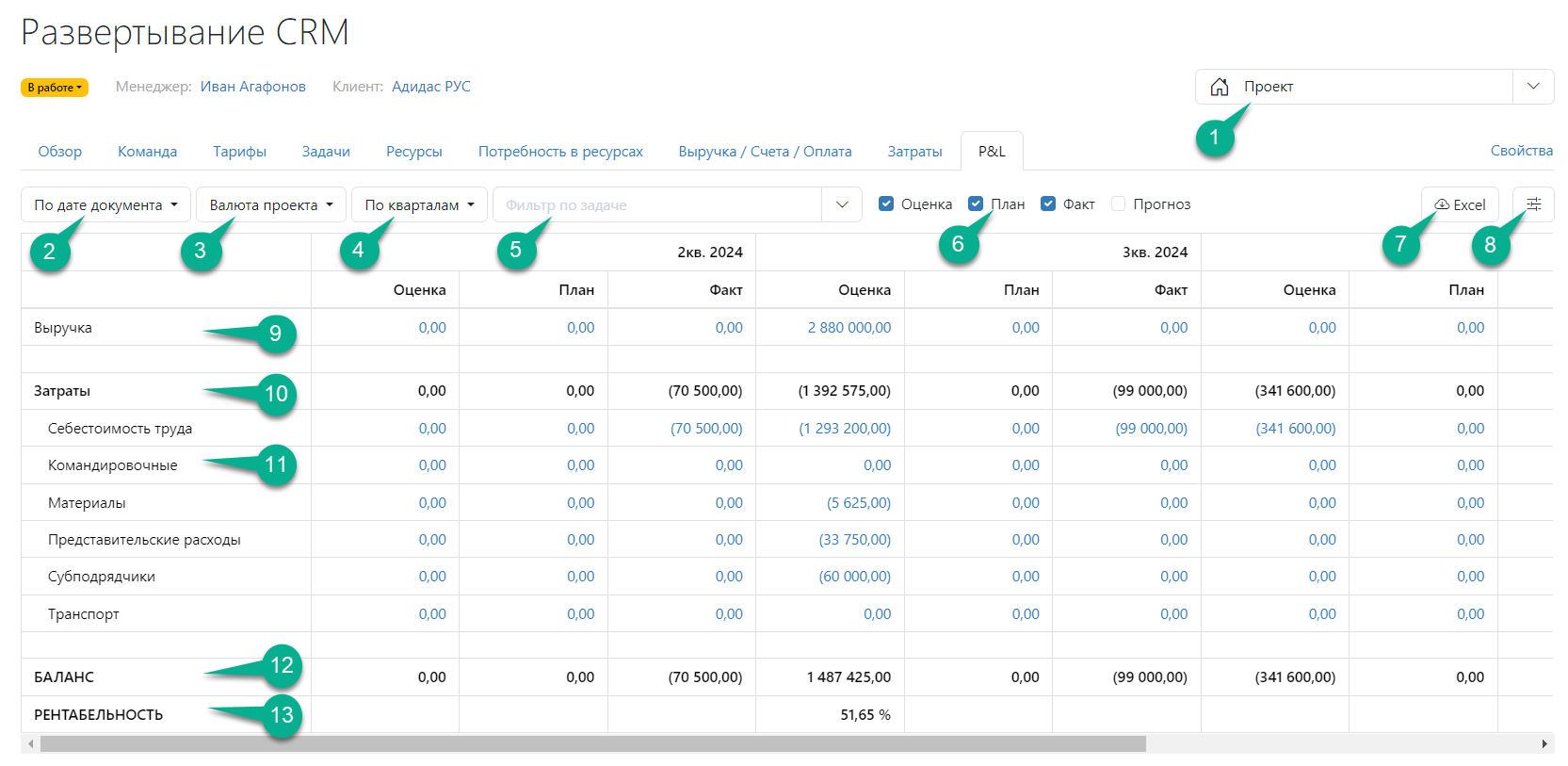Expand the Проект selector chevron
Screen dimensions: 1568x766
(1533, 87)
